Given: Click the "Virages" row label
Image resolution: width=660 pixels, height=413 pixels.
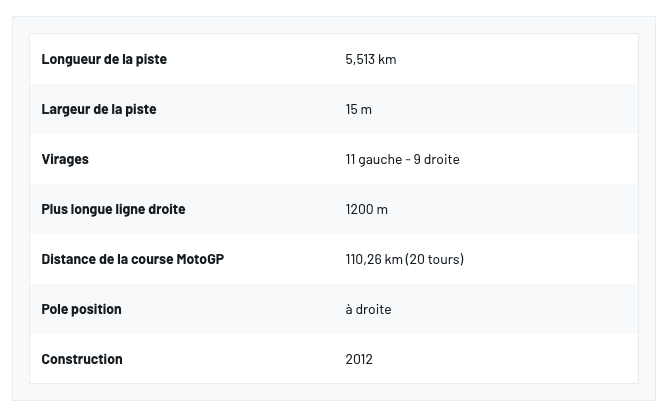Looking at the screenshot, I should pyautogui.click(x=65, y=159).
